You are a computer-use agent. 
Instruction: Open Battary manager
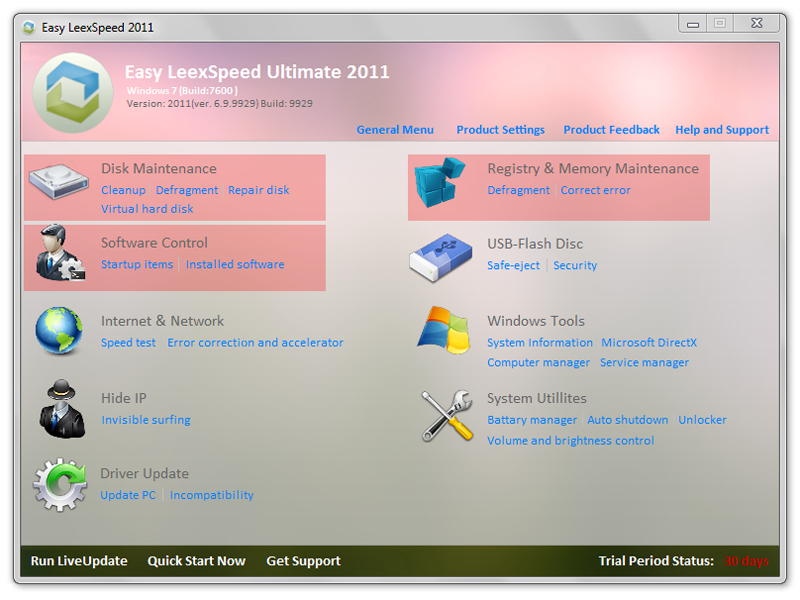[x=532, y=419]
